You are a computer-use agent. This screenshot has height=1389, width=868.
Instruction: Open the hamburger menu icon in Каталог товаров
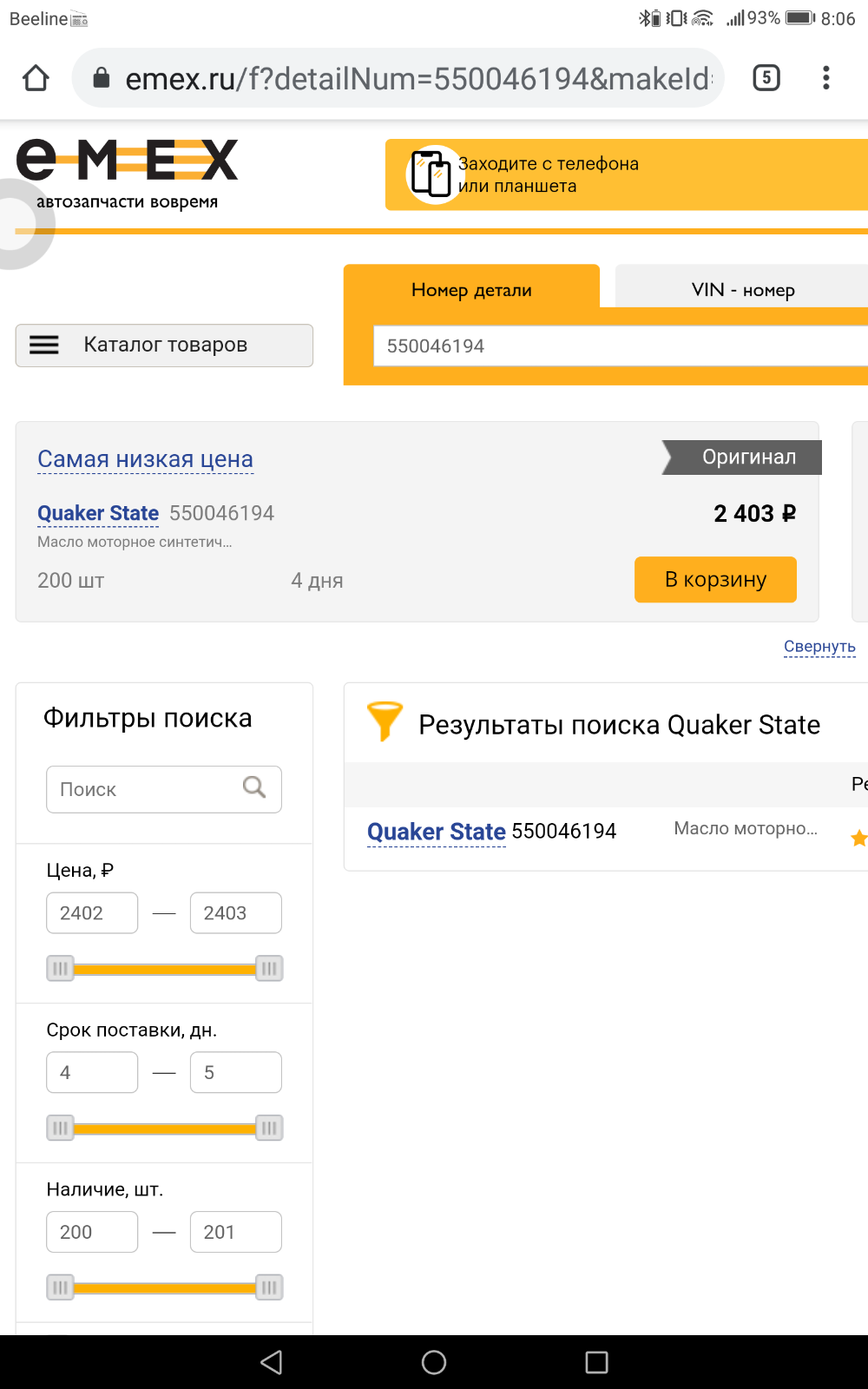[44, 345]
